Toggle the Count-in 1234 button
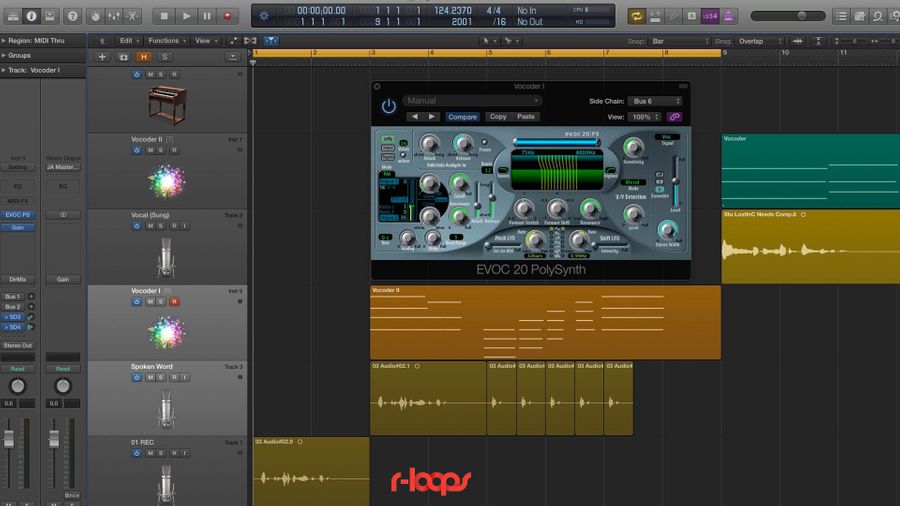Screen dimensions: 900x506 tap(711, 16)
